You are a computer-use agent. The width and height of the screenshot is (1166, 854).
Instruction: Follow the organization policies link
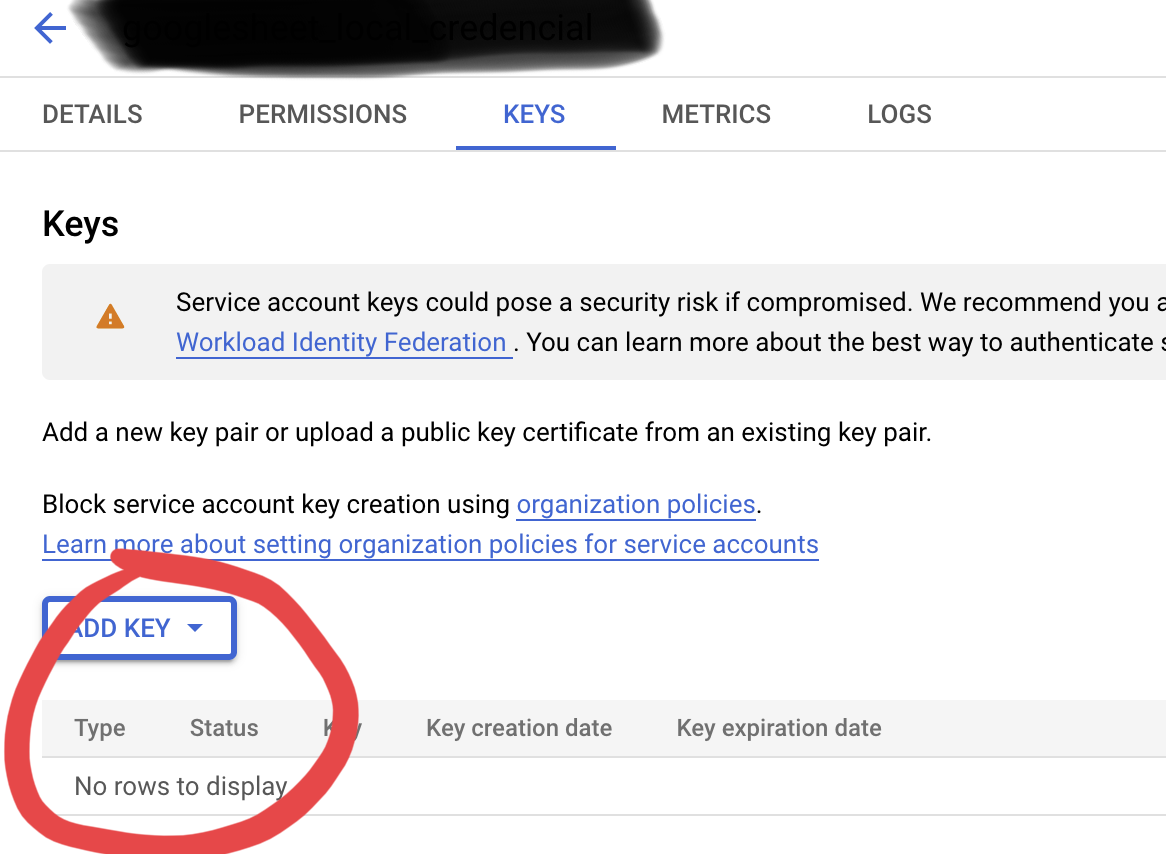pyautogui.click(x=635, y=504)
